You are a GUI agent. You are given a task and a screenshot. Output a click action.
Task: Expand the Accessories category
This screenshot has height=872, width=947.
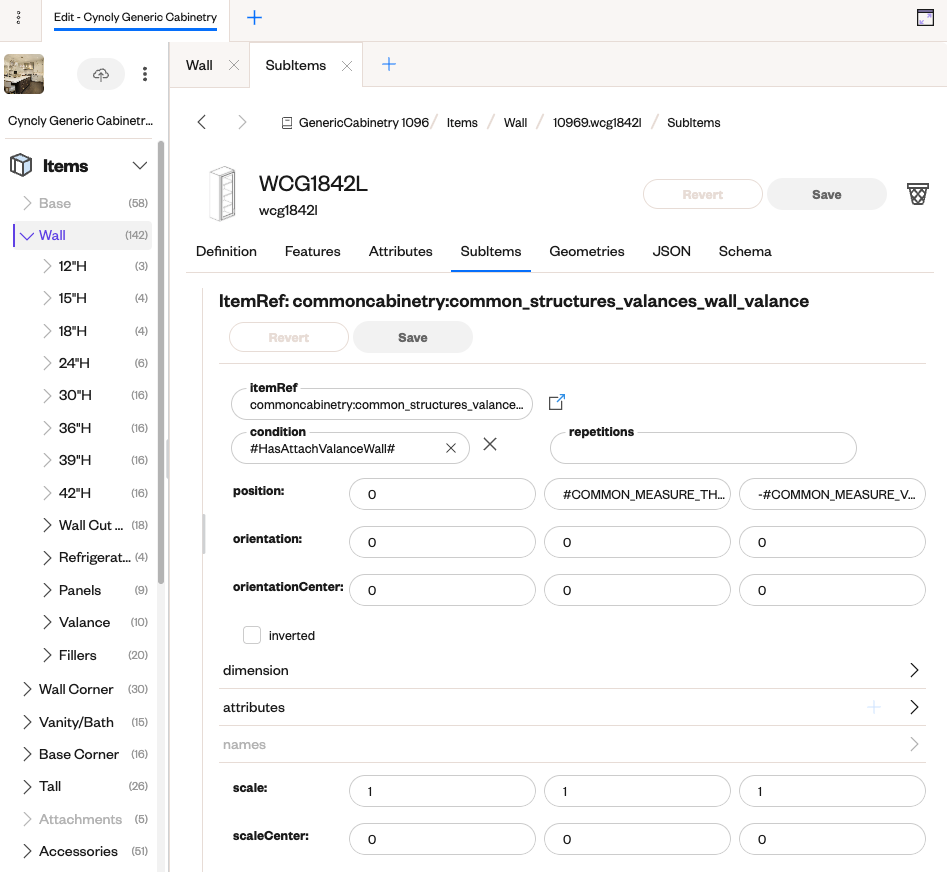click(x=27, y=851)
